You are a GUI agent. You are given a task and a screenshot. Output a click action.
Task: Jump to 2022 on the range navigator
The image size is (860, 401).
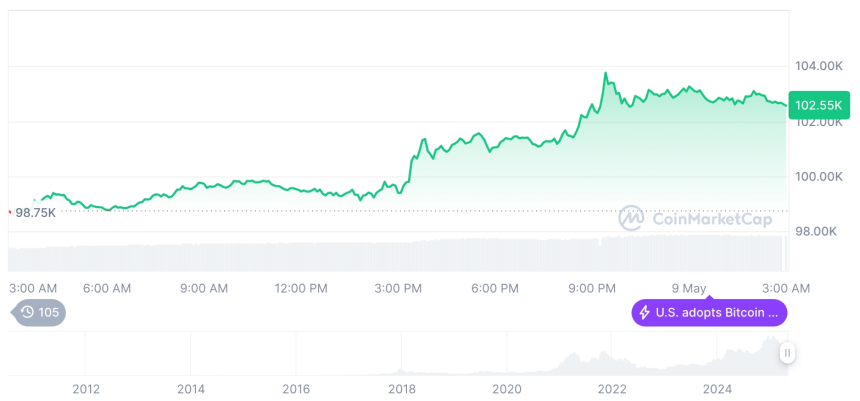pyautogui.click(x=612, y=389)
